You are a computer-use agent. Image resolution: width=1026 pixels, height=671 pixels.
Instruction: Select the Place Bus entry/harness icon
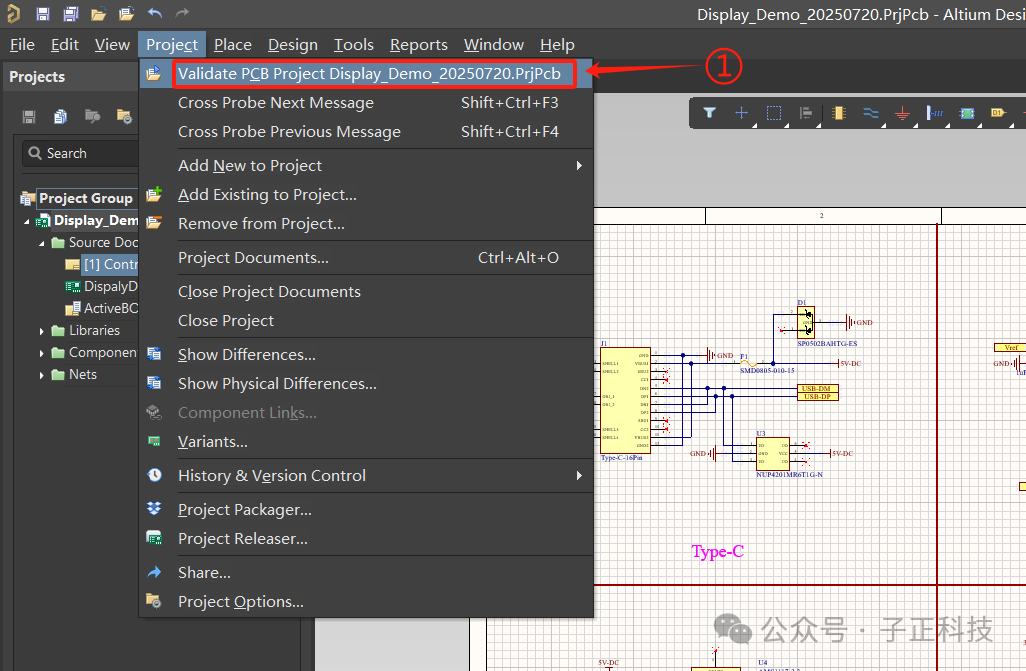pos(934,113)
